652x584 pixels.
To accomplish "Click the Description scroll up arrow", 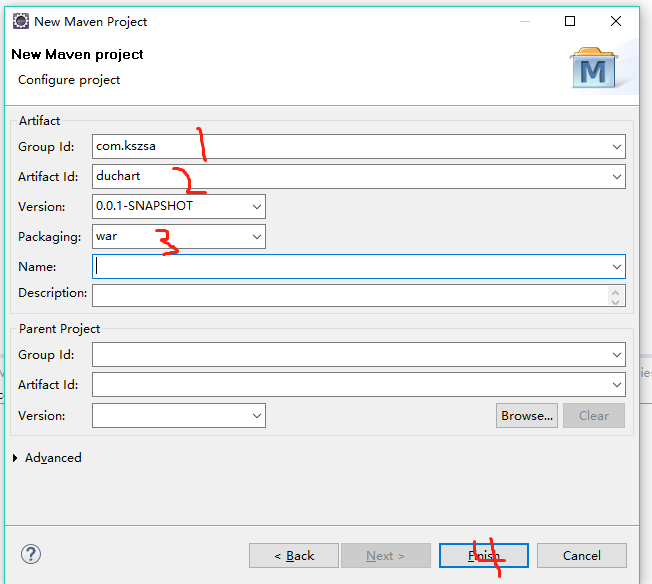I will click(x=616, y=291).
